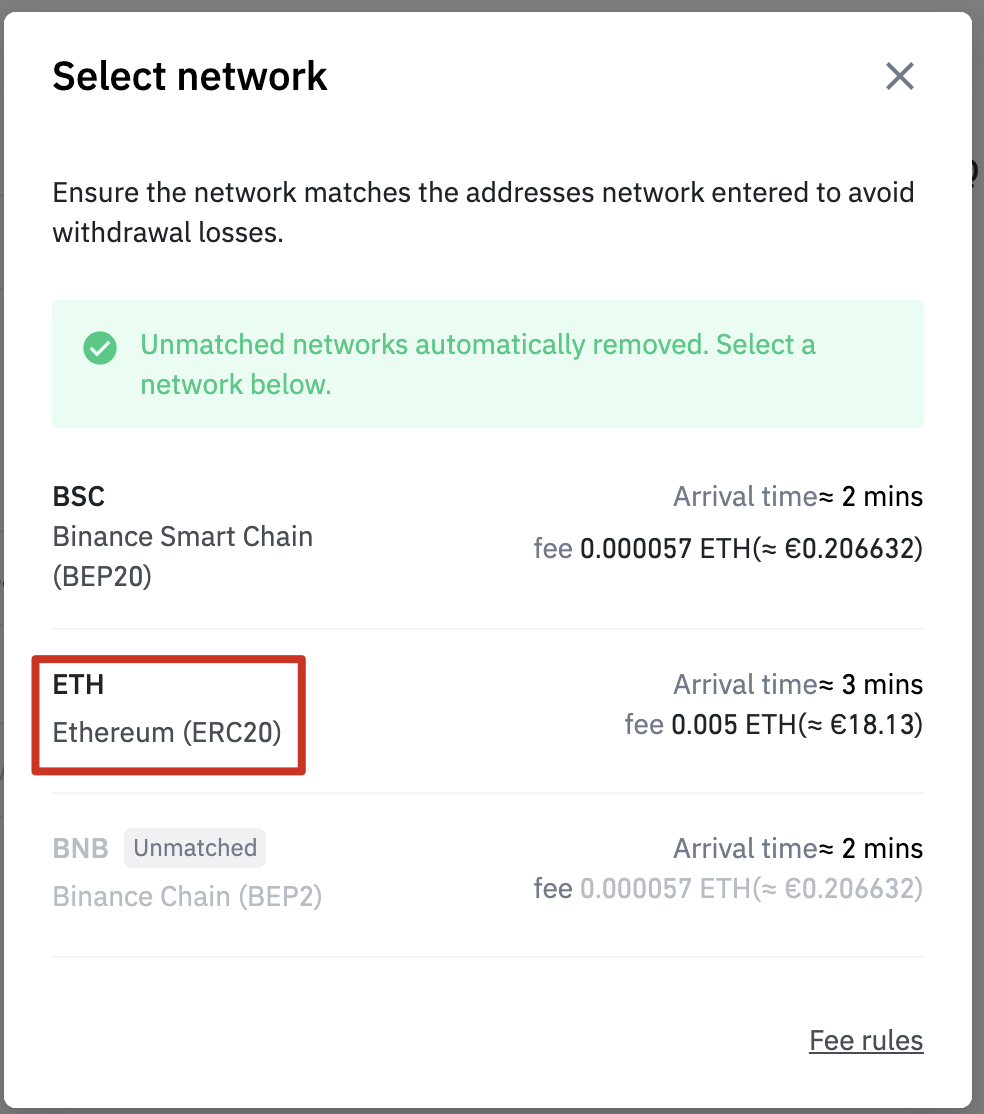Click the Binance Smart Chain (BEP20) description
Viewport: 984px width, 1114px height.
point(182,556)
